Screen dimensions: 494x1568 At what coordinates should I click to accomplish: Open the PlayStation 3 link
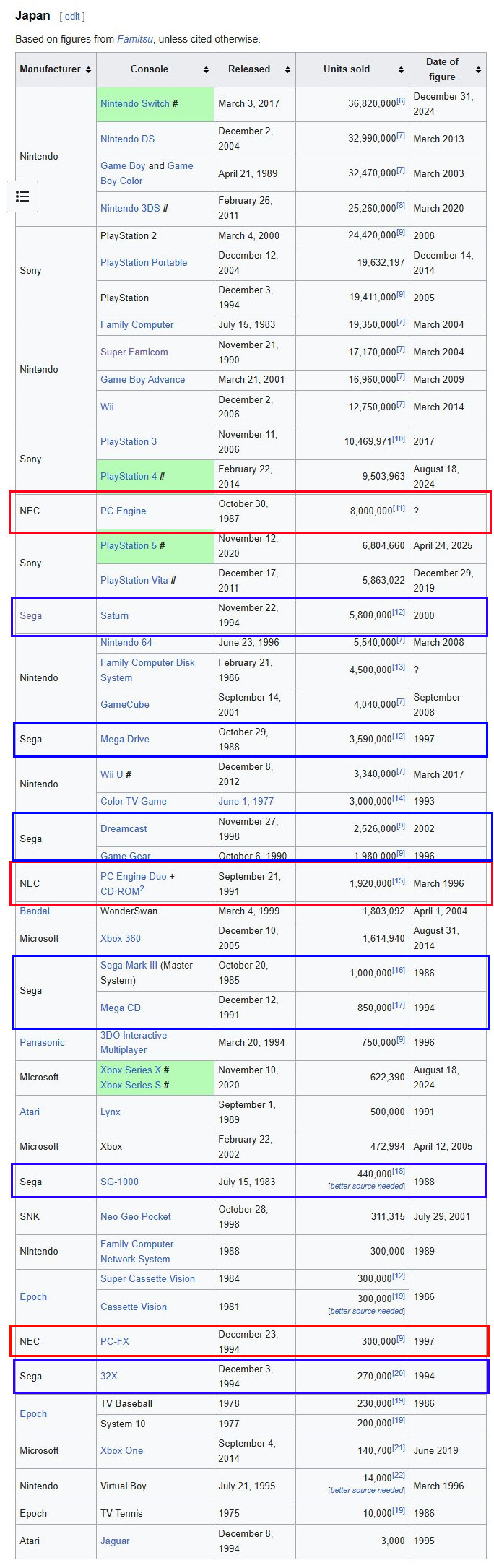(x=129, y=441)
